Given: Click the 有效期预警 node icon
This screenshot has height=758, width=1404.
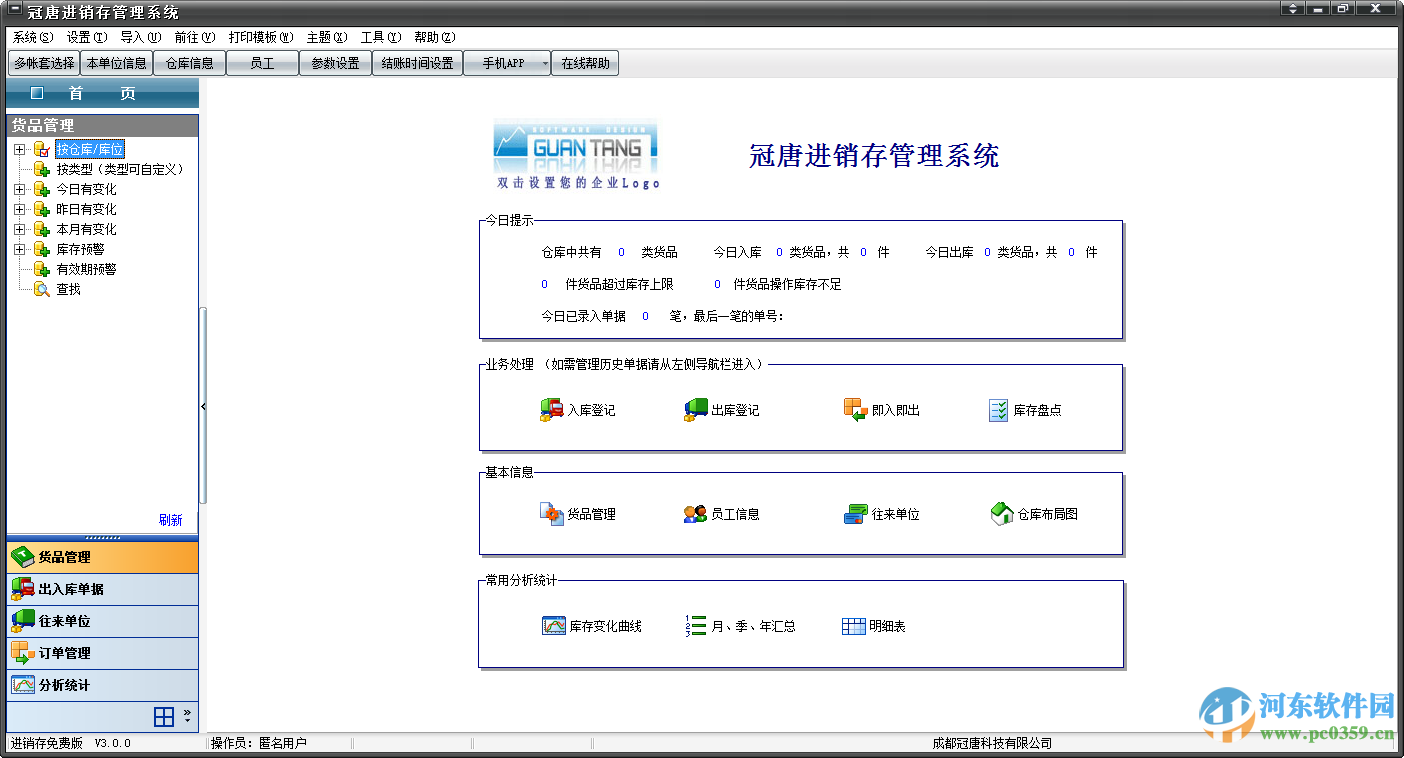Looking at the screenshot, I should [41, 269].
